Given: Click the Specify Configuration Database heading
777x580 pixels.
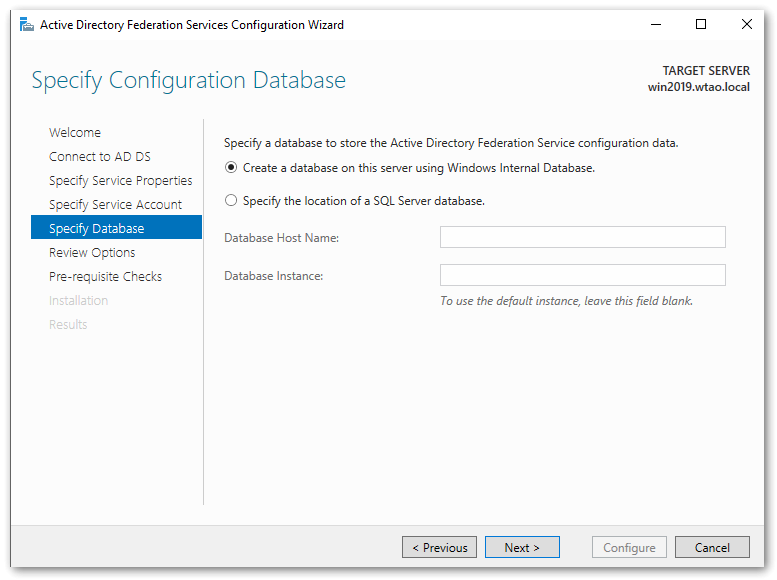Looking at the screenshot, I should 189,81.
